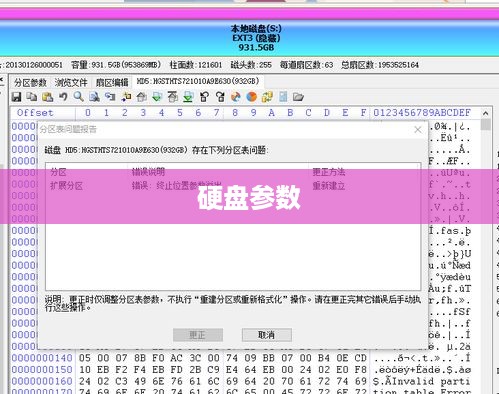Close the 分区表问题报告 dialog with X
The height and width of the screenshot is (394, 499).
click(418, 130)
